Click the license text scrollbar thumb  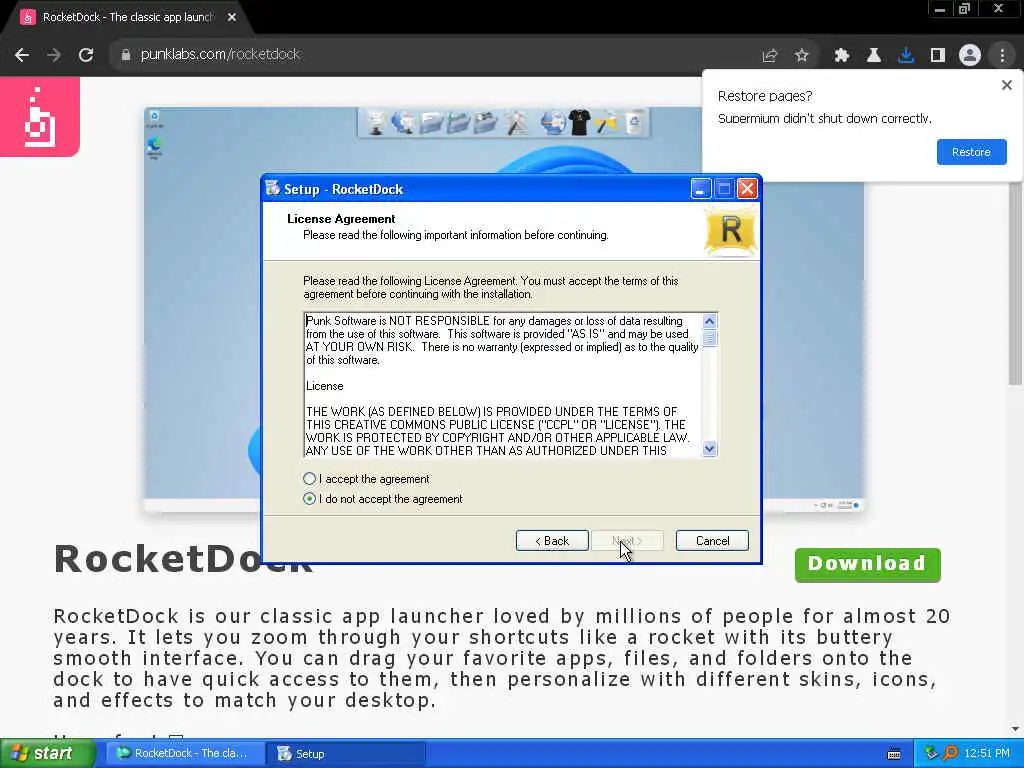coord(709,338)
